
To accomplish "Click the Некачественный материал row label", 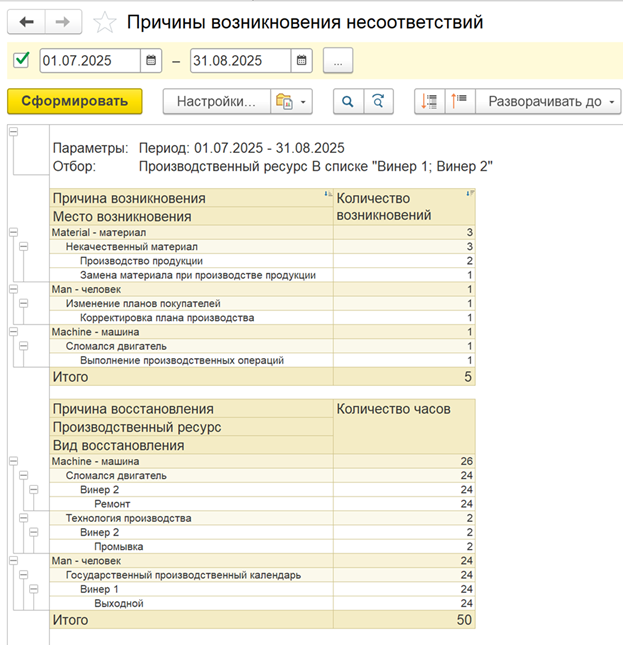I will (x=132, y=247).
